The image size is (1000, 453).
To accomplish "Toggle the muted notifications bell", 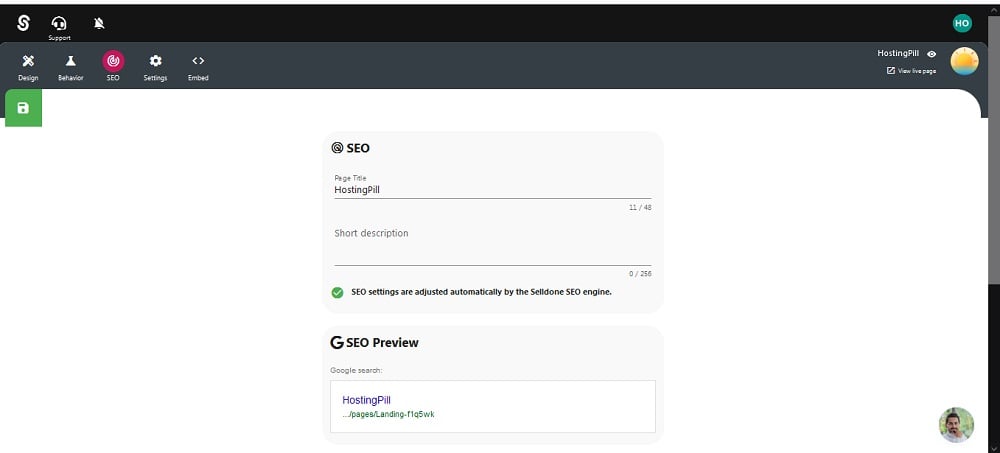I will pyautogui.click(x=99, y=24).
